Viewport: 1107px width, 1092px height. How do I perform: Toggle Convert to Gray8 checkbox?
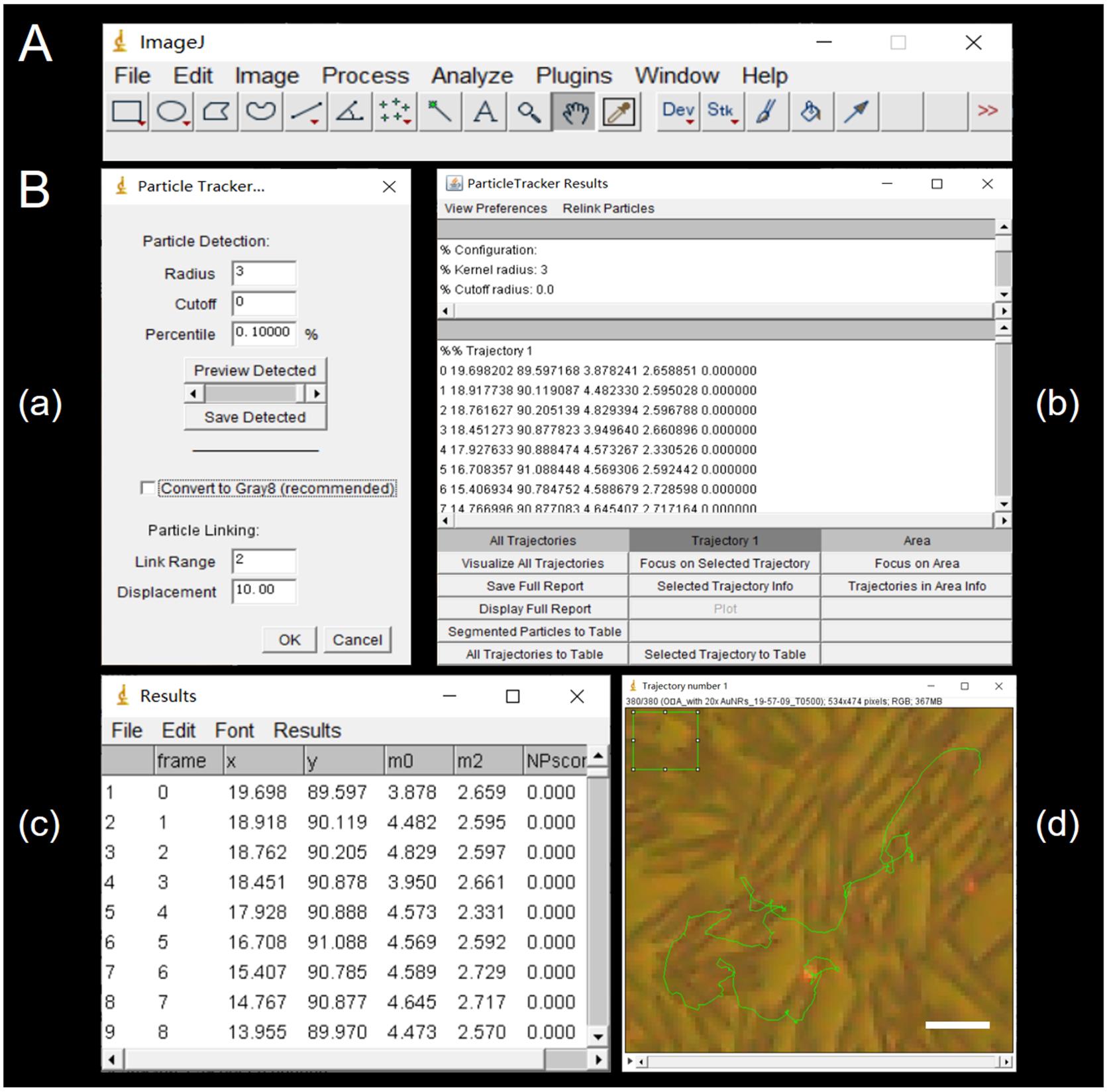[148, 489]
